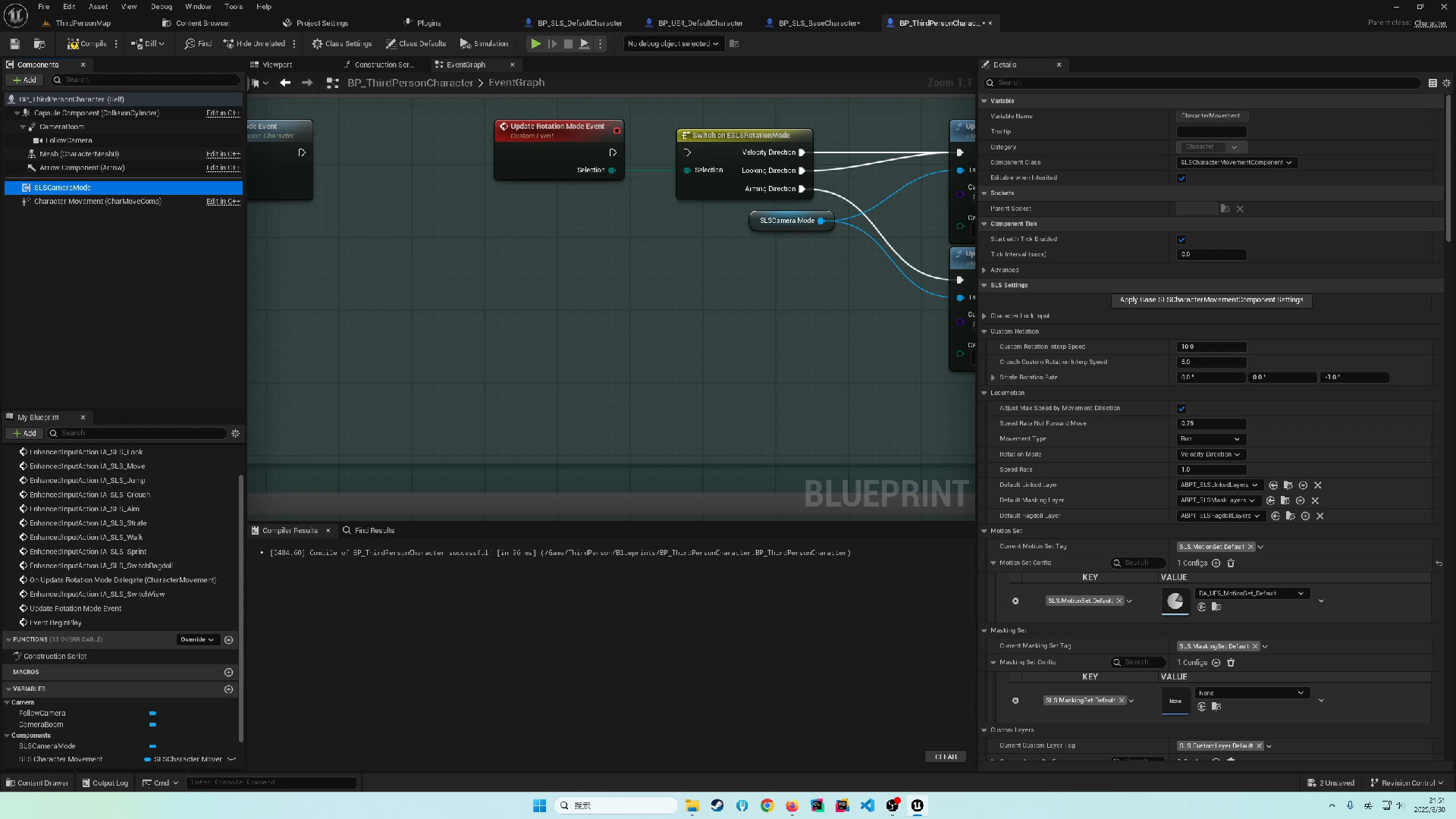Remove all Masking Set Config entries
This screenshot has width=1456, height=819.
[1231, 663]
